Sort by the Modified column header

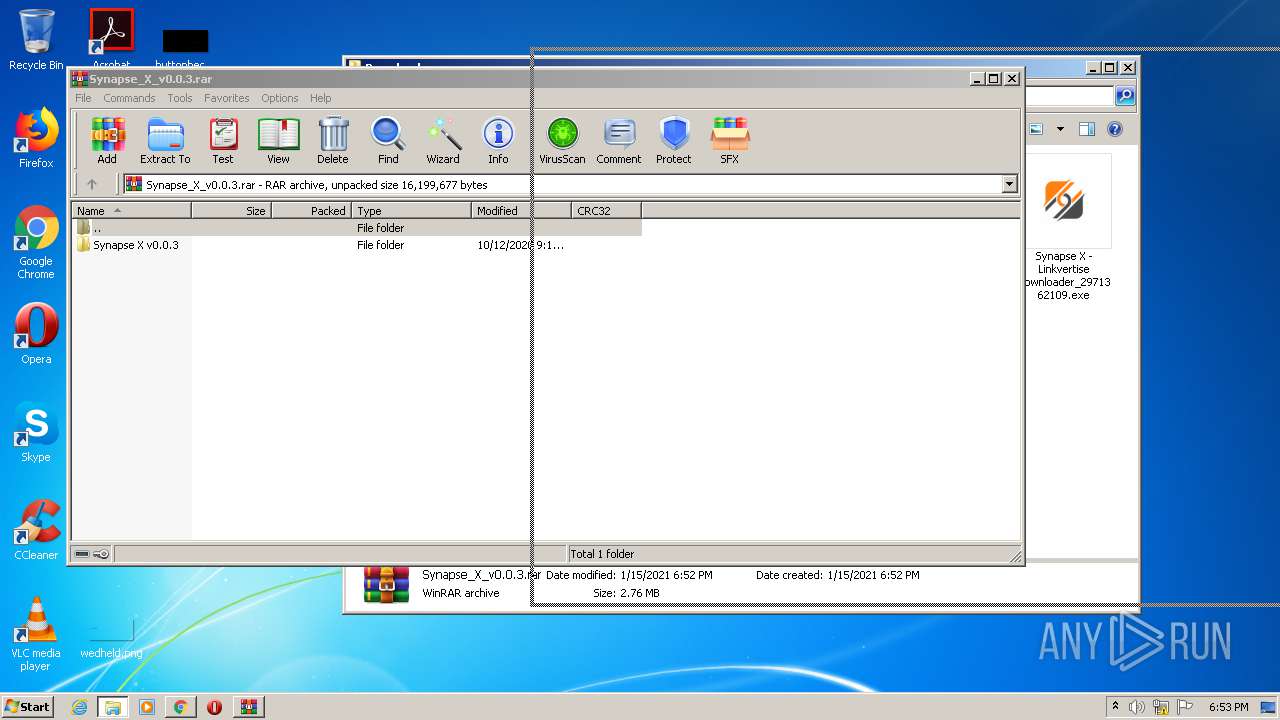click(521, 211)
